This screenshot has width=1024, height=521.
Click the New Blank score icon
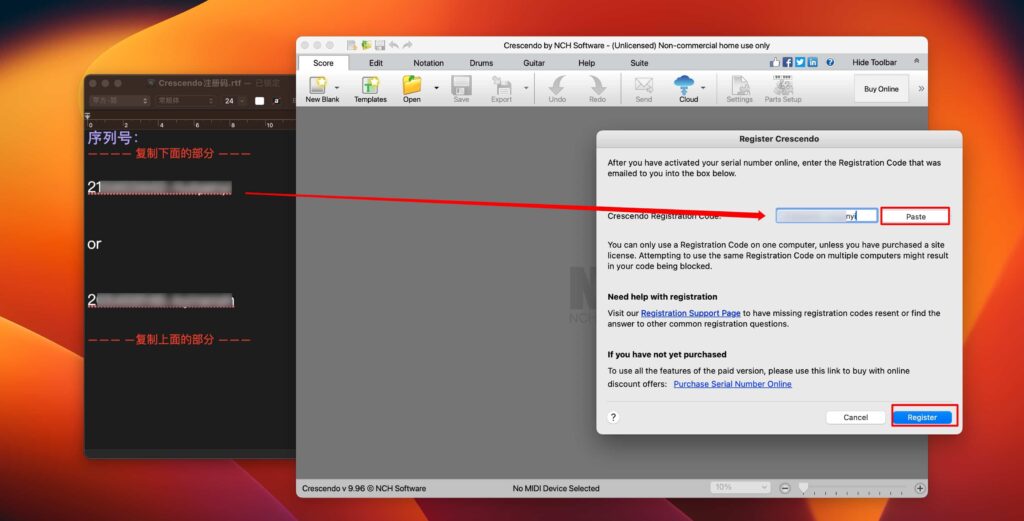pyautogui.click(x=322, y=86)
